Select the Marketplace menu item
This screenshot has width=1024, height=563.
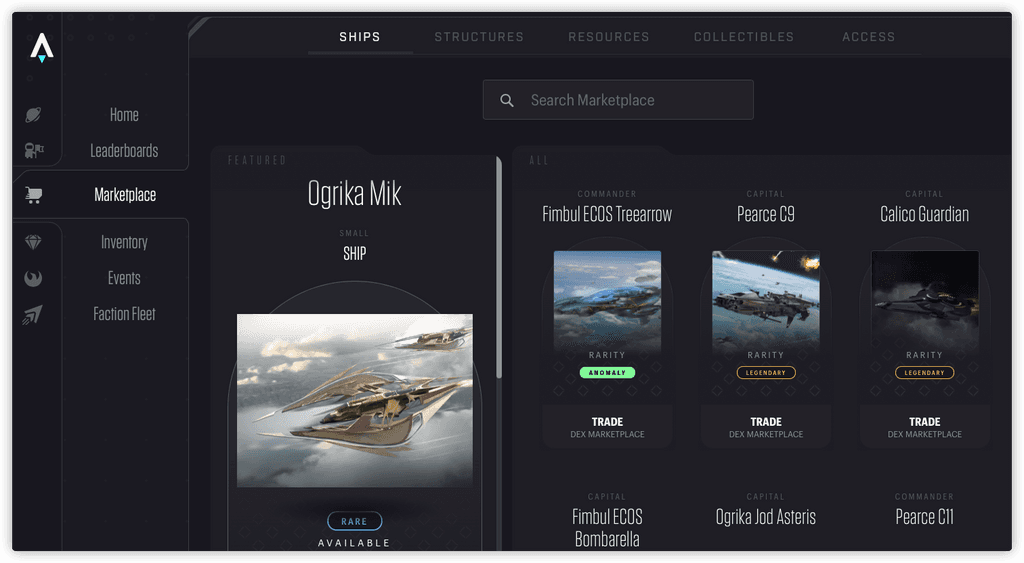(x=125, y=195)
